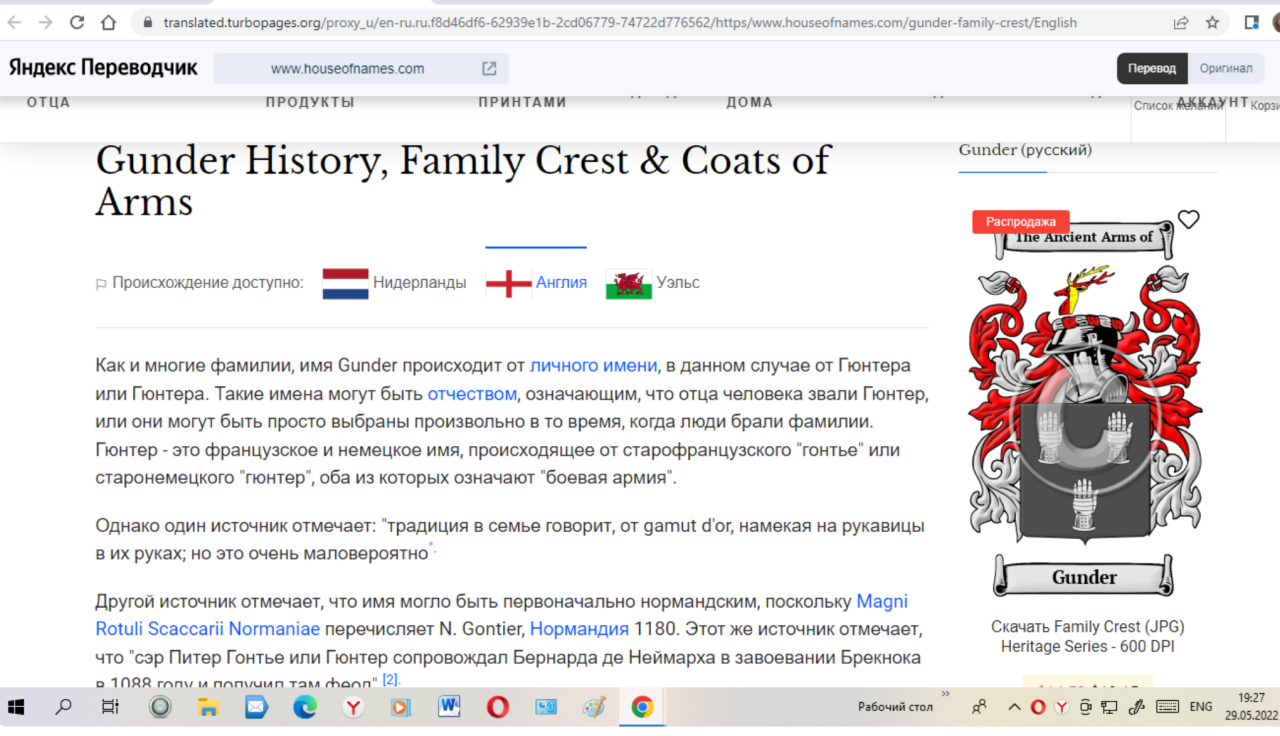Select Gunder (русский) tab
Screen dimensions: 1280x736
click(1025, 150)
